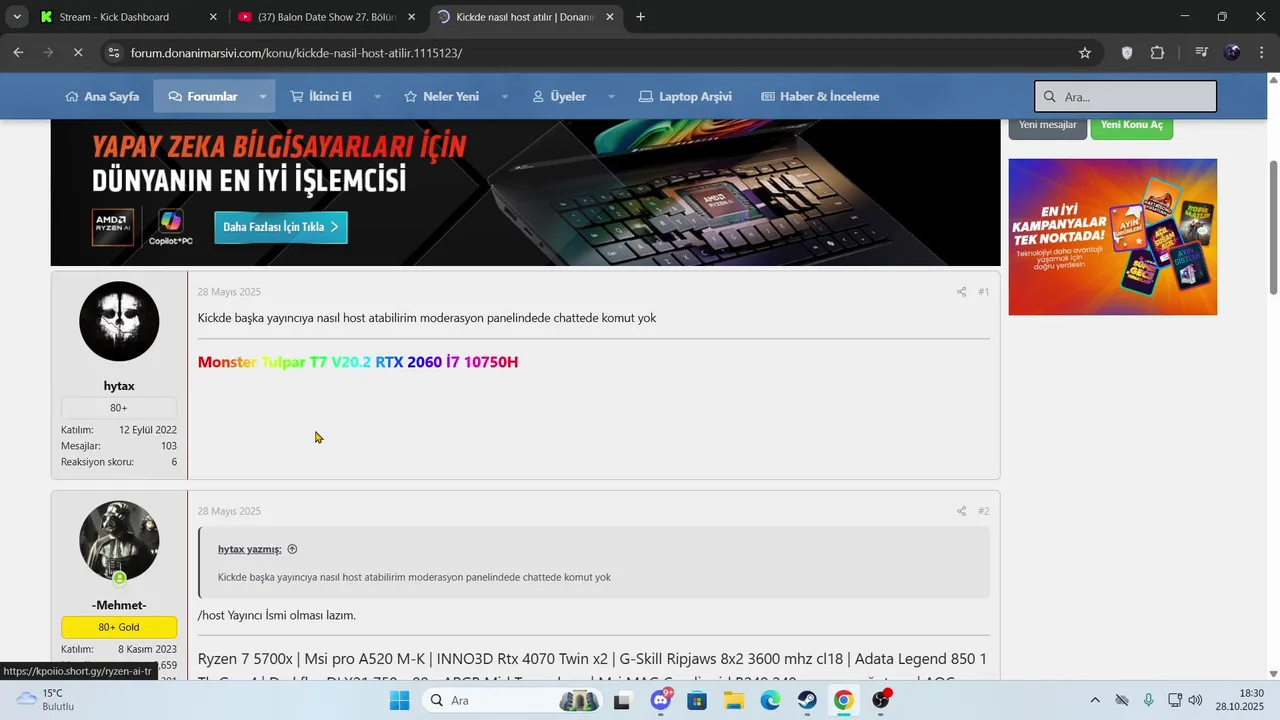Open File Explorer from the taskbar
This screenshot has height=720, width=1280.
(734, 700)
